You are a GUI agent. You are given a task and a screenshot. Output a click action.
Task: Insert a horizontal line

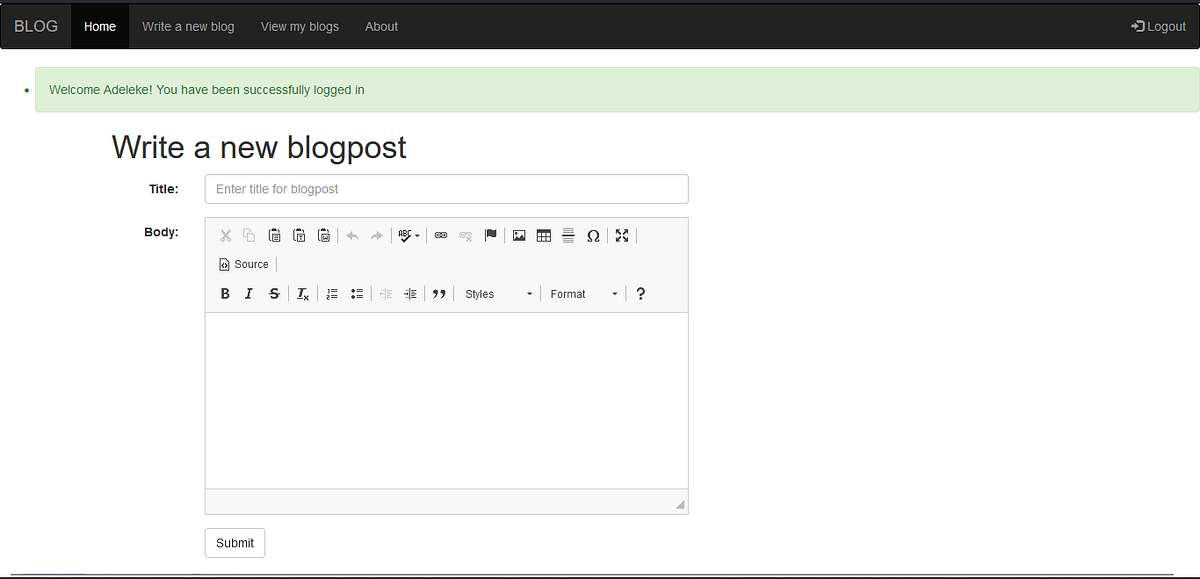[568, 235]
